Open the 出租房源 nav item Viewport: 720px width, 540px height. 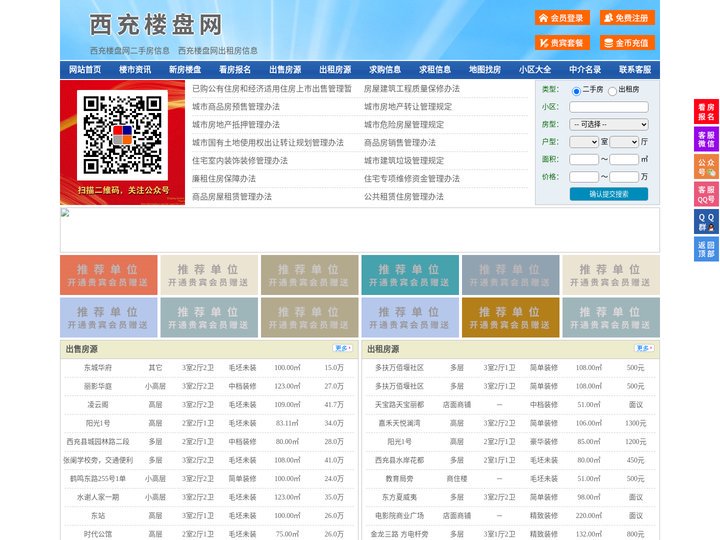(x=335, y=70)
